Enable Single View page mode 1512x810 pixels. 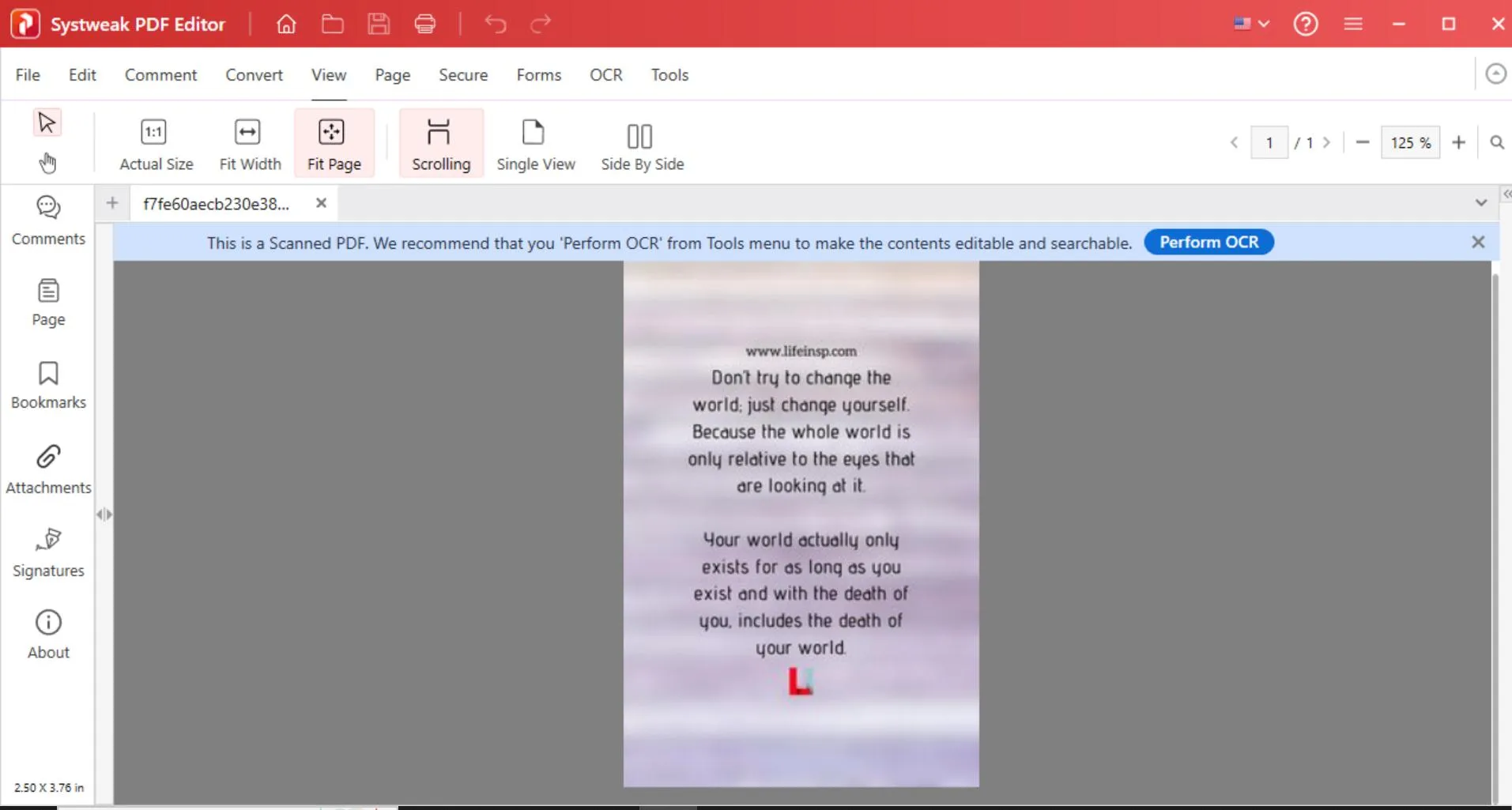[x=536, y=142]
